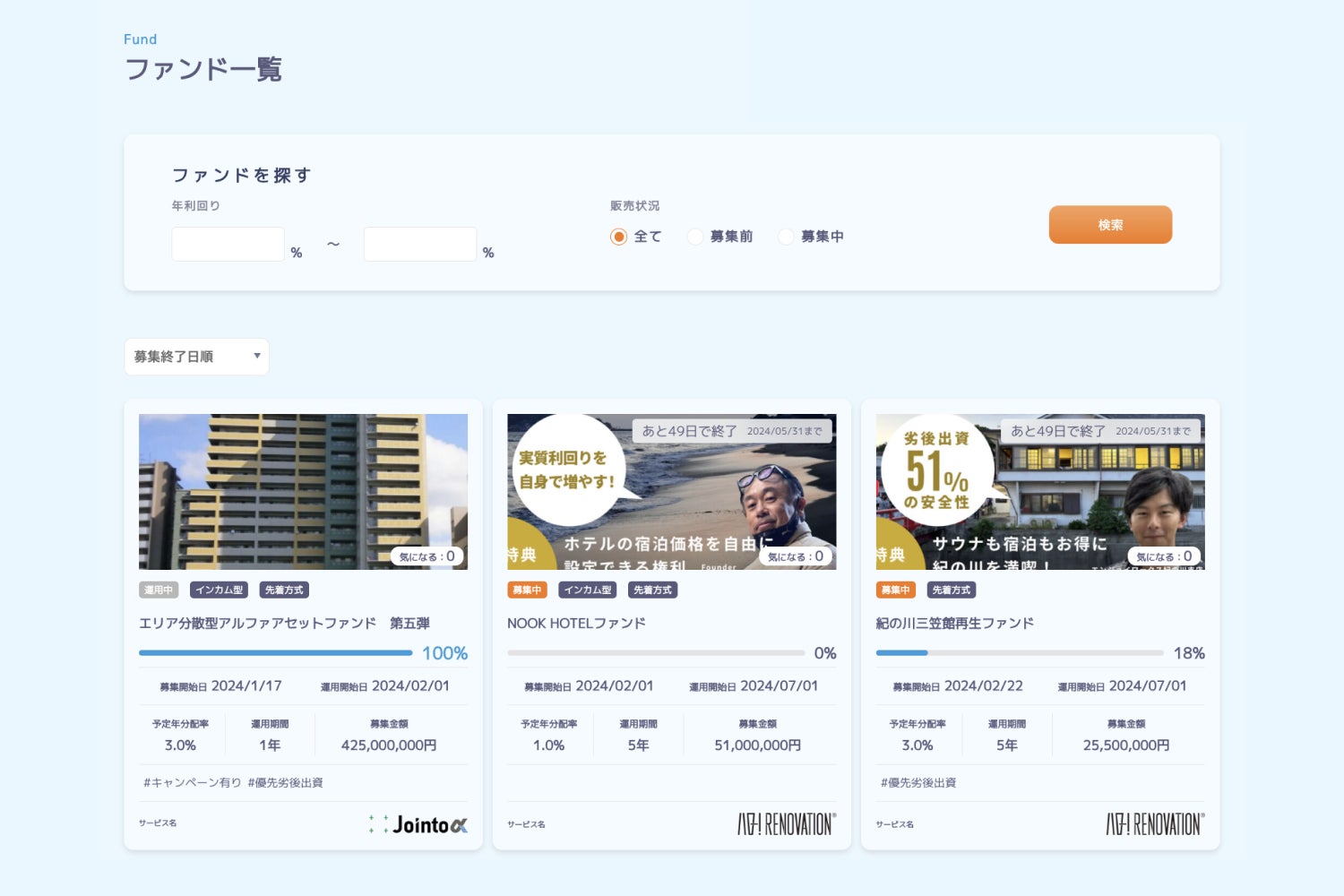Open the apartment building fund thumbnail
Image resolution: width=1344 pixels, height=896 pixels.
pyautogui.click(x=303, y=492)
